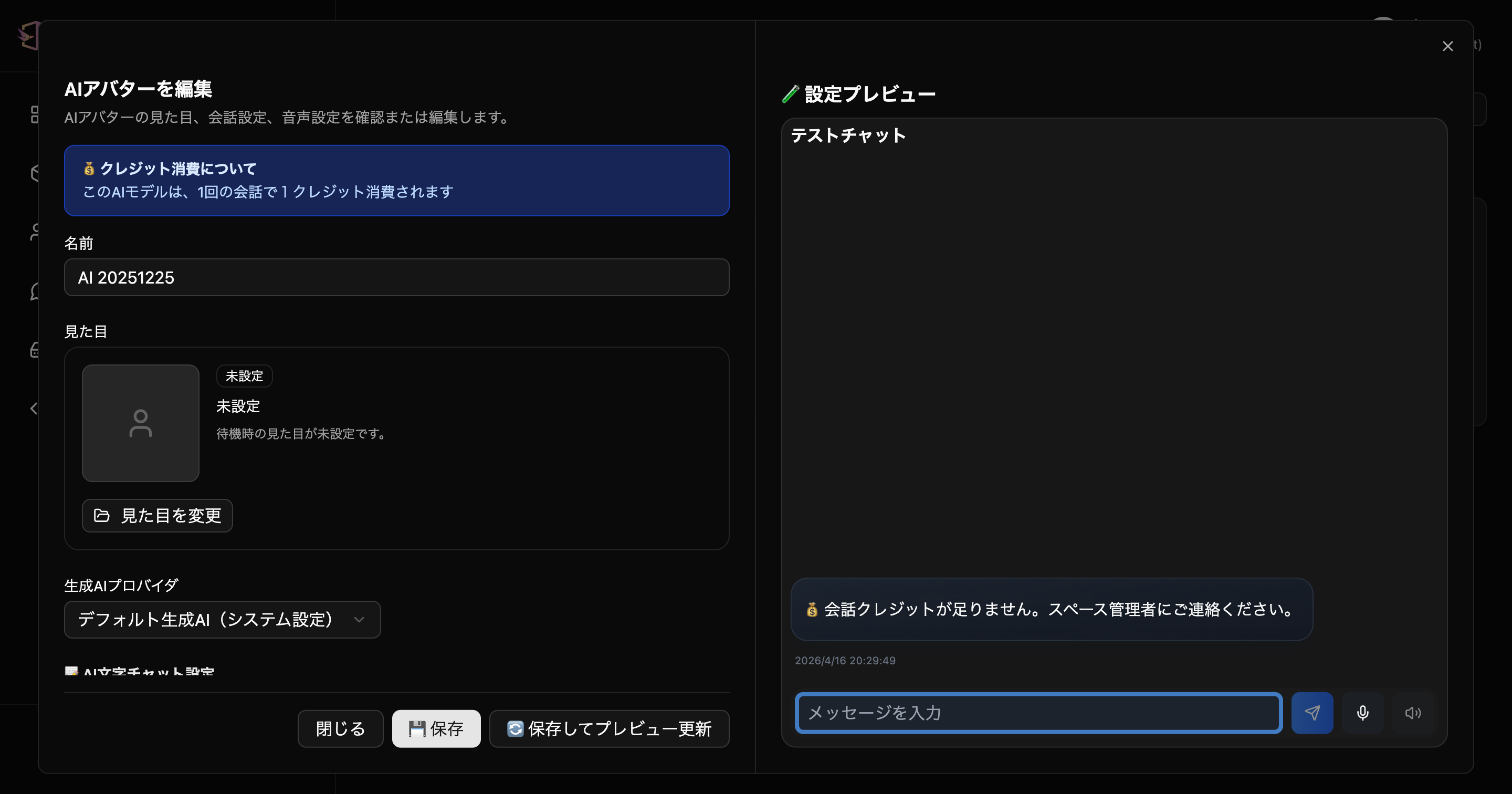The height and width of the screenshot is (794, 1512).
Task: Activate the microphone voice input
Action: [1362, 713]
